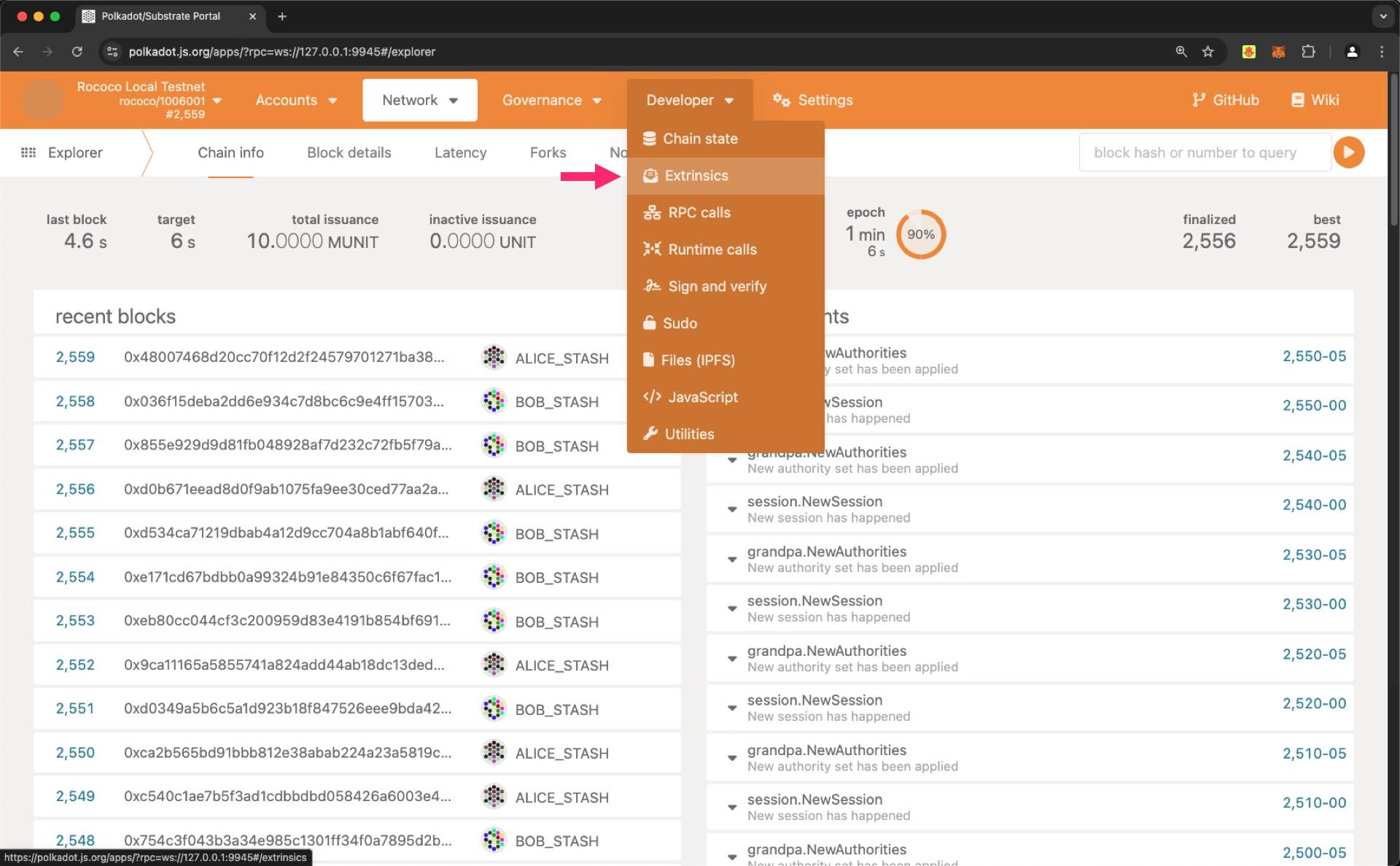The height and width of the screenshot is (866, 1400).
Task: Click the JavaScript code icon
Action: click(652, 397)
